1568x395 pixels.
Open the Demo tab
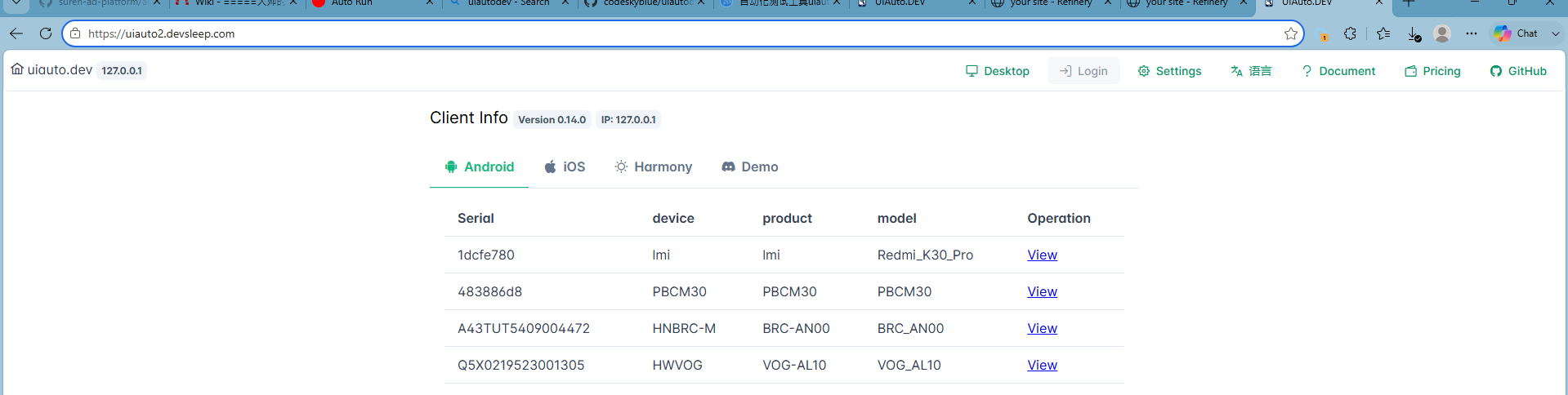pyautogui.click(x=750, y=166)
